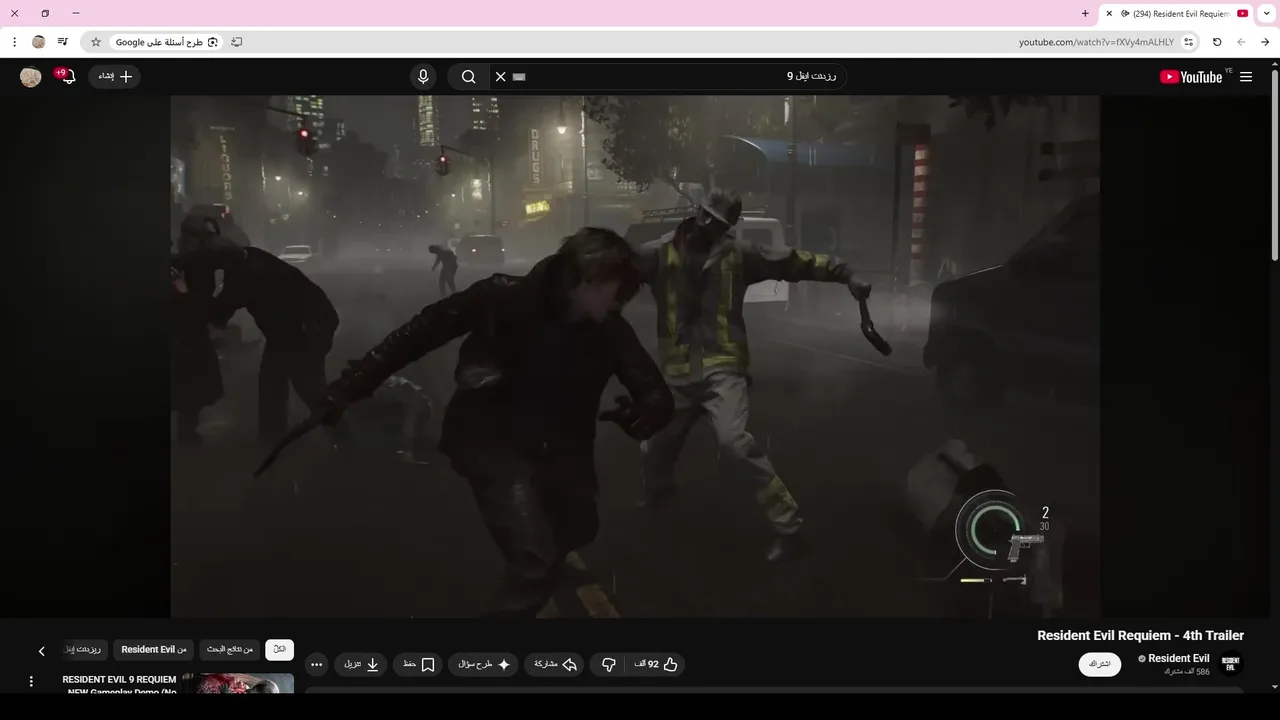Subscribe to the Resident Evil channel
The width and height of the screenshot is (1280, 720).
[x=1100, y=664]
